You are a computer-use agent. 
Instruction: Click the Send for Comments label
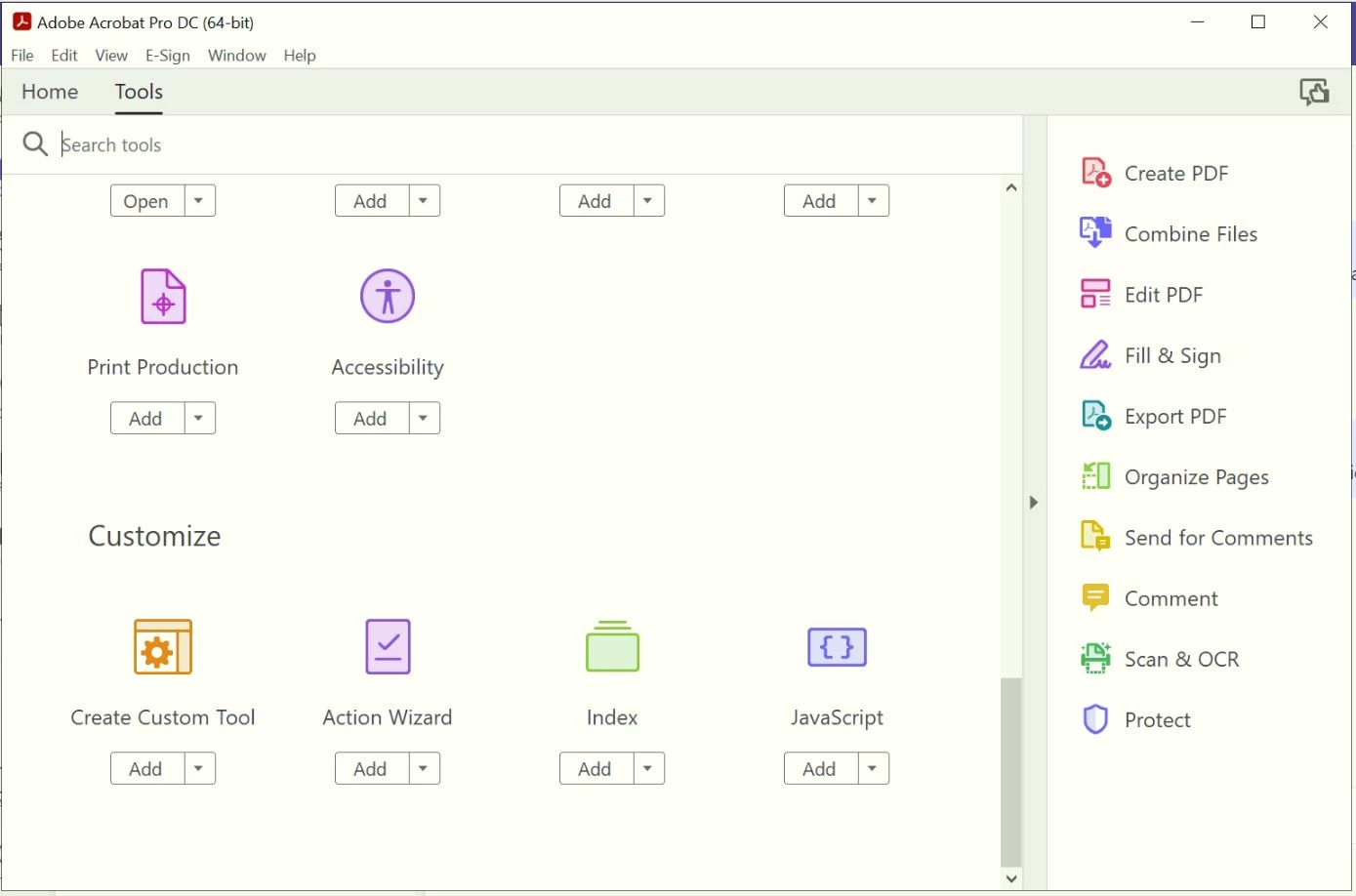pyautogui.click(x=1218, y=537)
